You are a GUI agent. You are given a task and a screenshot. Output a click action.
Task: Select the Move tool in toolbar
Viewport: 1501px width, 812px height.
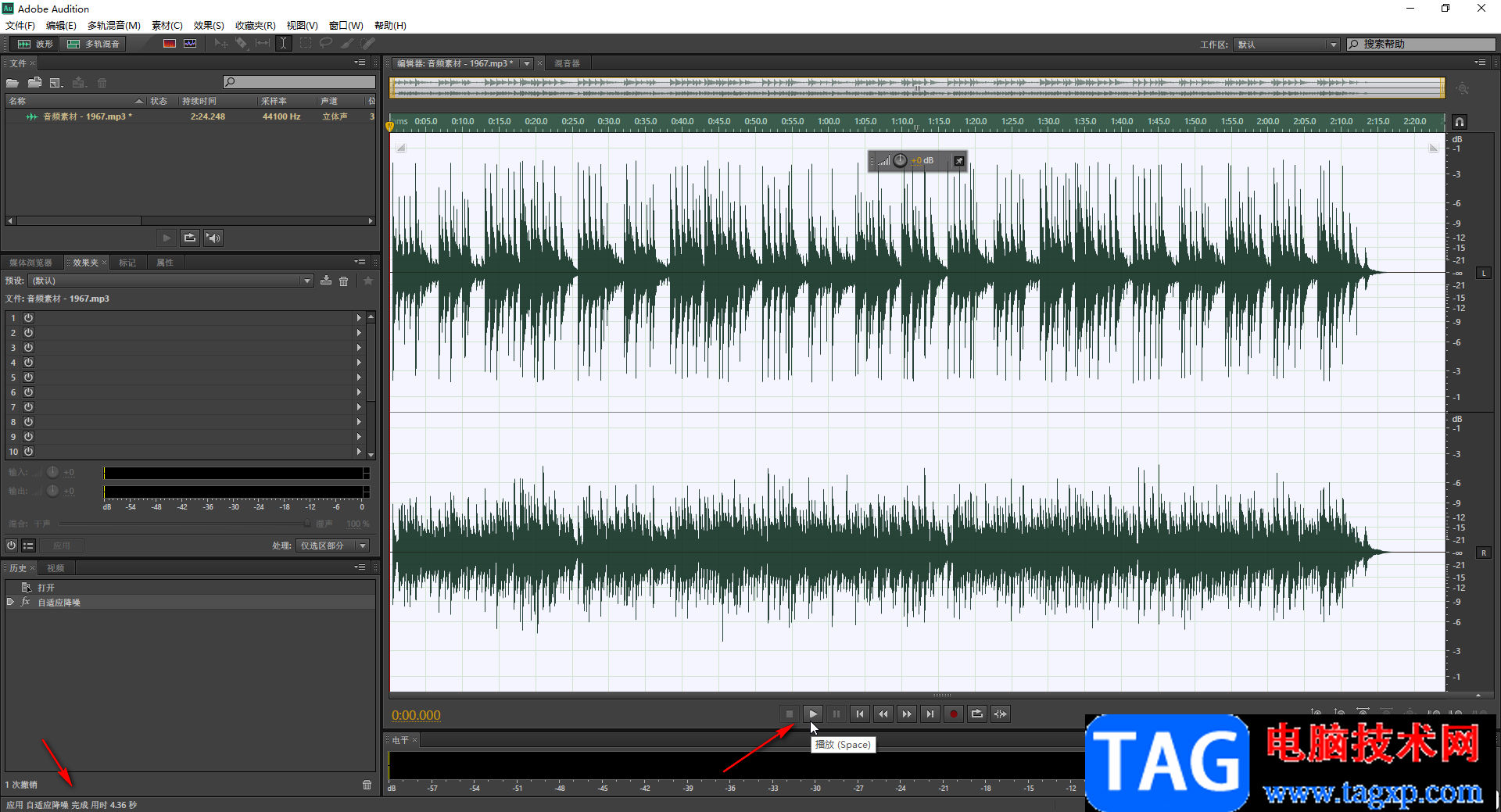221,44
